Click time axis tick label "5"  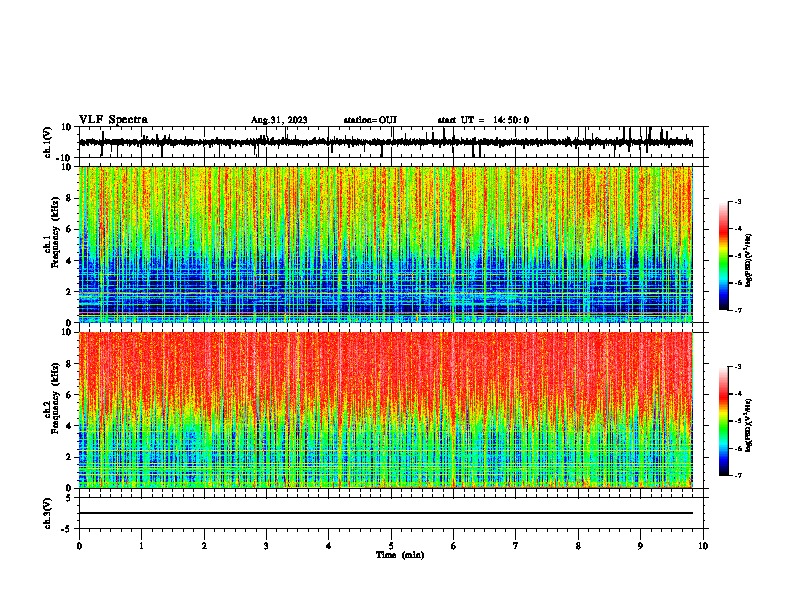click(x=391, y=546)
